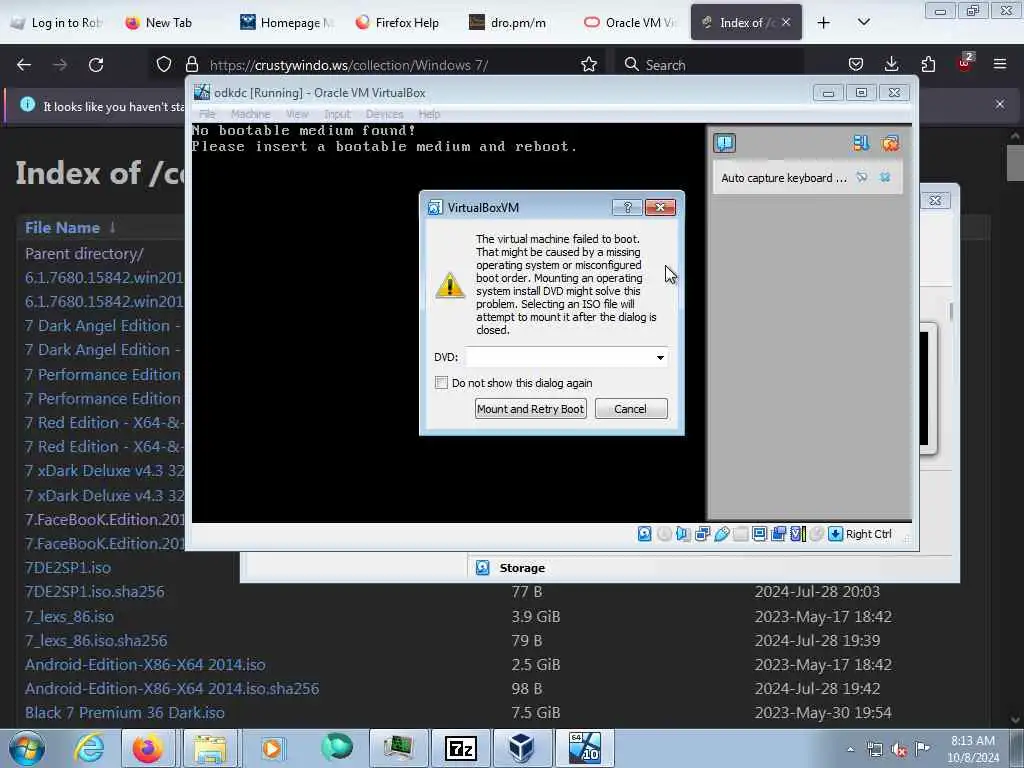
Task: Click the mouse integration indicator in status bar
Action: tap(816, 534)
